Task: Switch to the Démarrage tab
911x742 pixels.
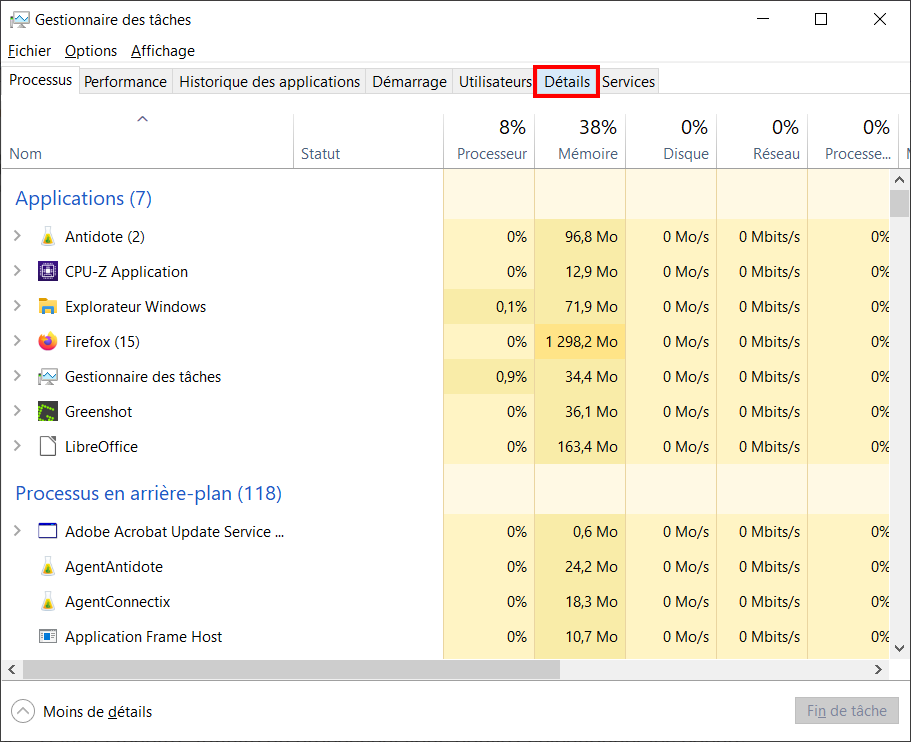Action: (409, 82)
